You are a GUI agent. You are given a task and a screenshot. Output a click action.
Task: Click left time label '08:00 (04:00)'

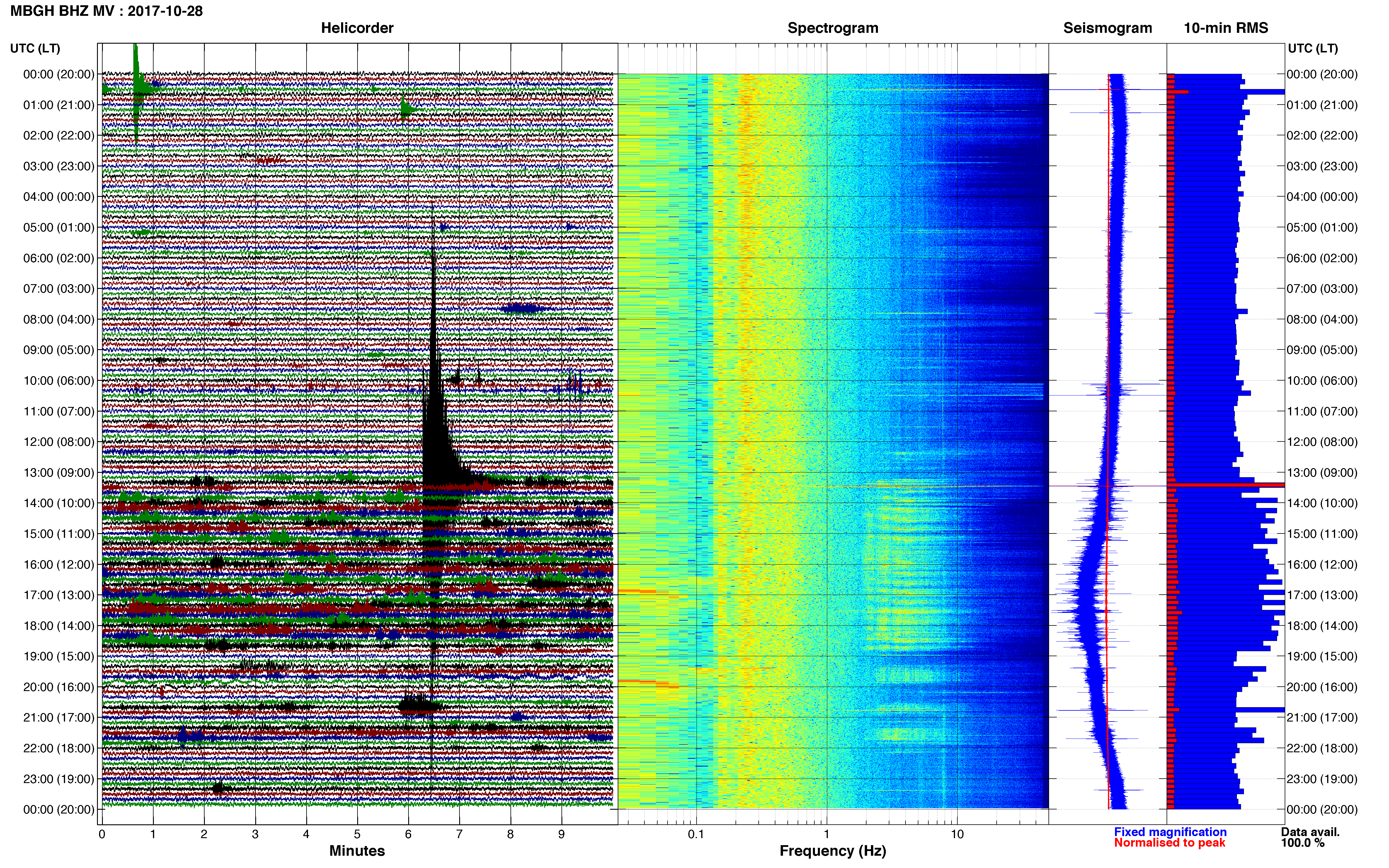coord(59,319)
